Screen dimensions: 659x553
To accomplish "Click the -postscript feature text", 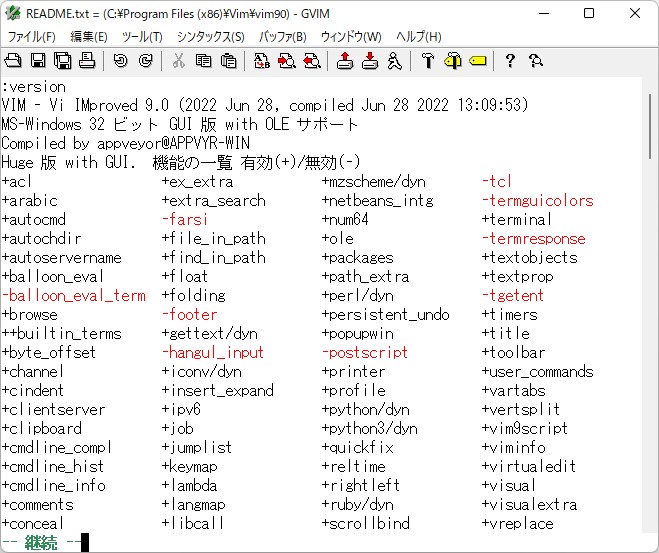I will tap(365, 352).
